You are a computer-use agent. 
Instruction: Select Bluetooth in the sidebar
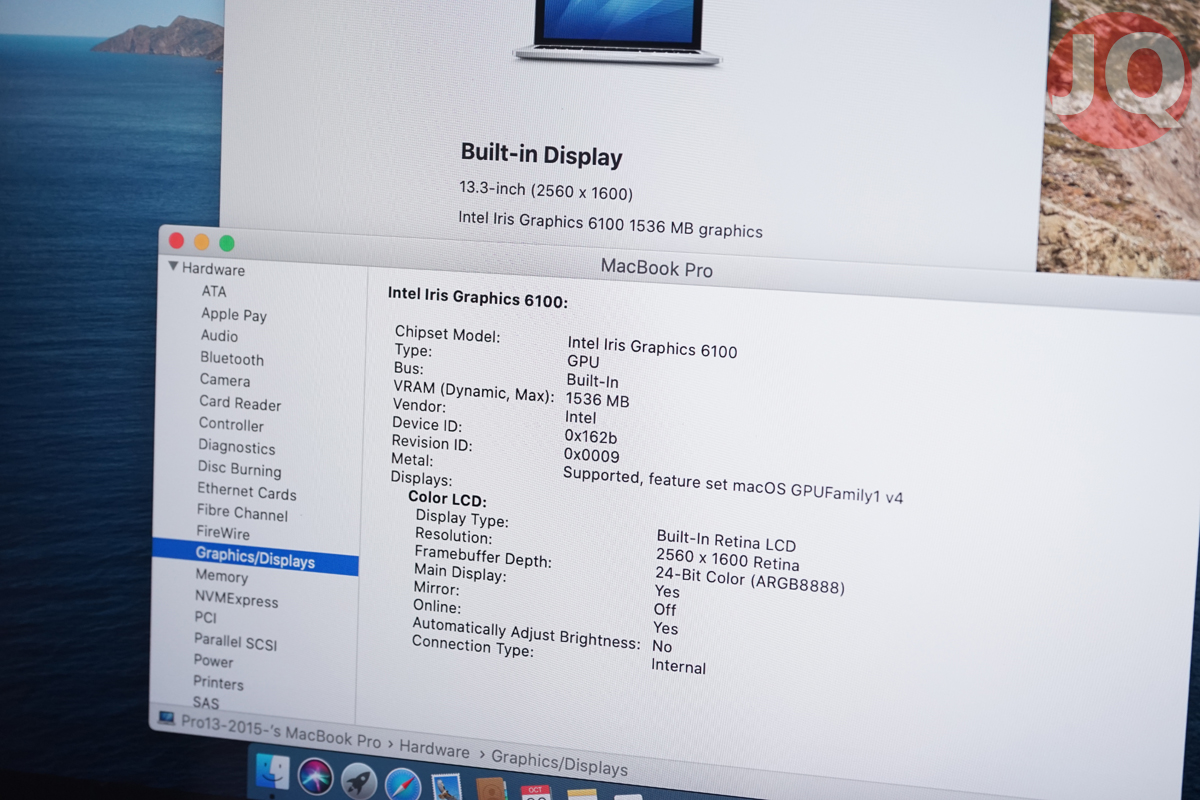(232, 358)
